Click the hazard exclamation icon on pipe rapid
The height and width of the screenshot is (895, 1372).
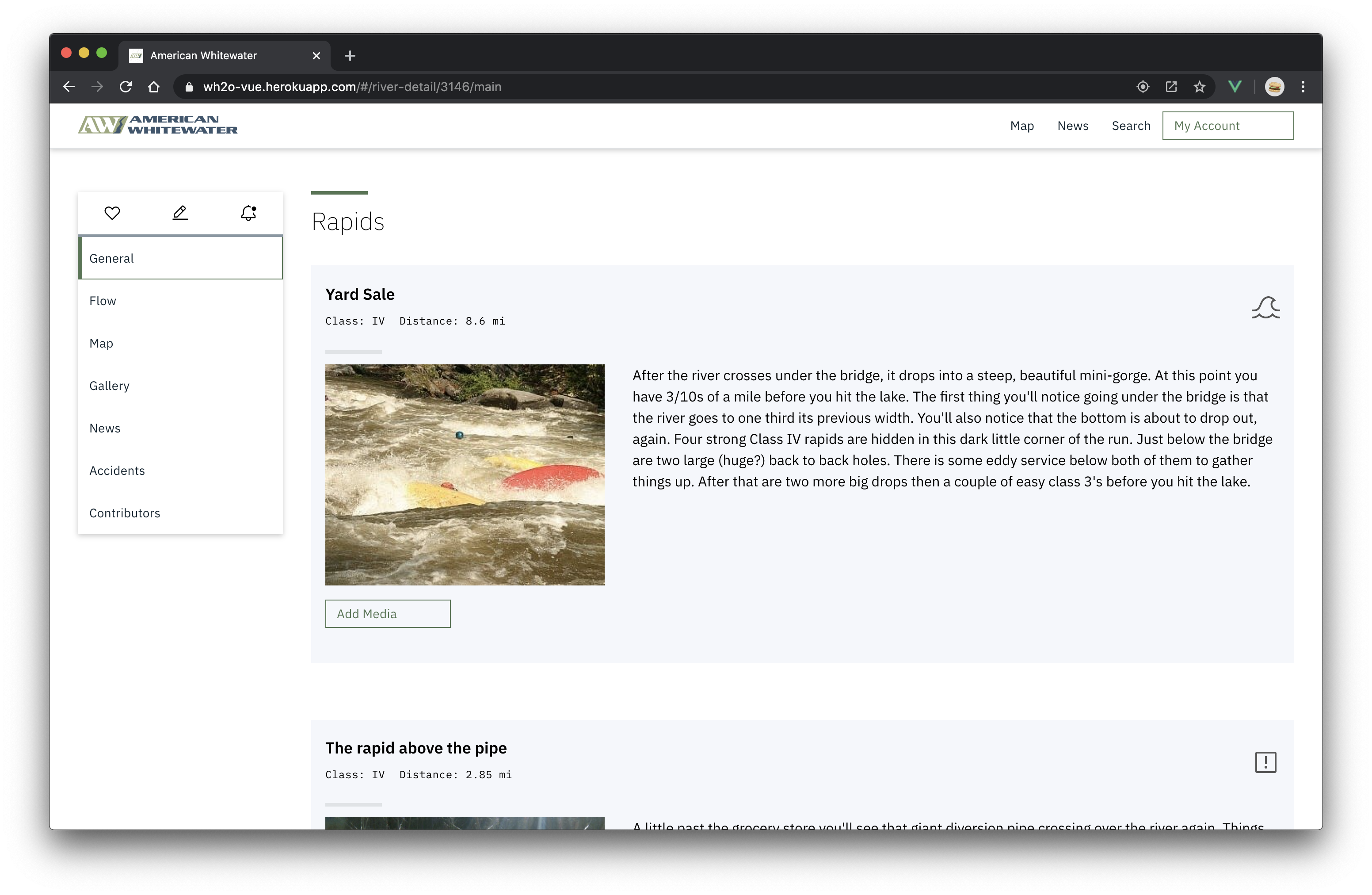(x=1265, y=762)
